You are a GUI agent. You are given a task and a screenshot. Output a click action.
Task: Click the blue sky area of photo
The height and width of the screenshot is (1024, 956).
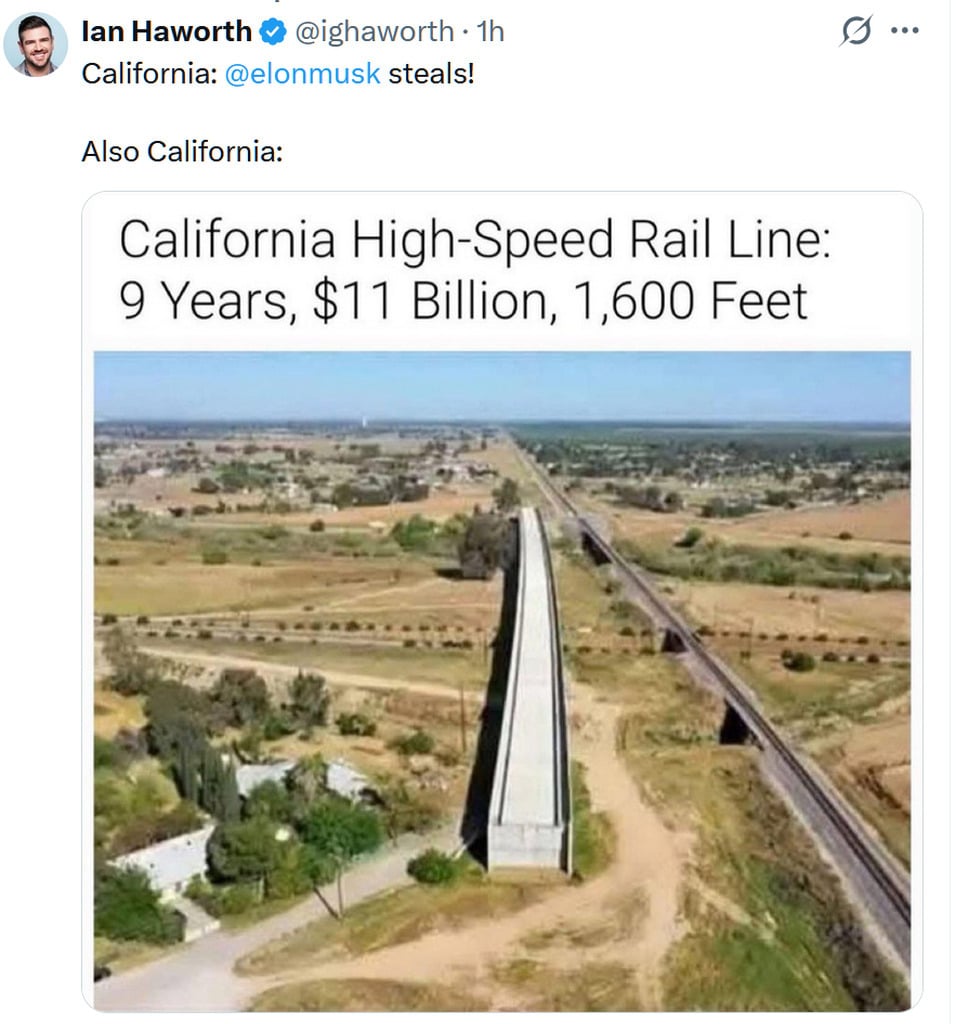[500, 385]
